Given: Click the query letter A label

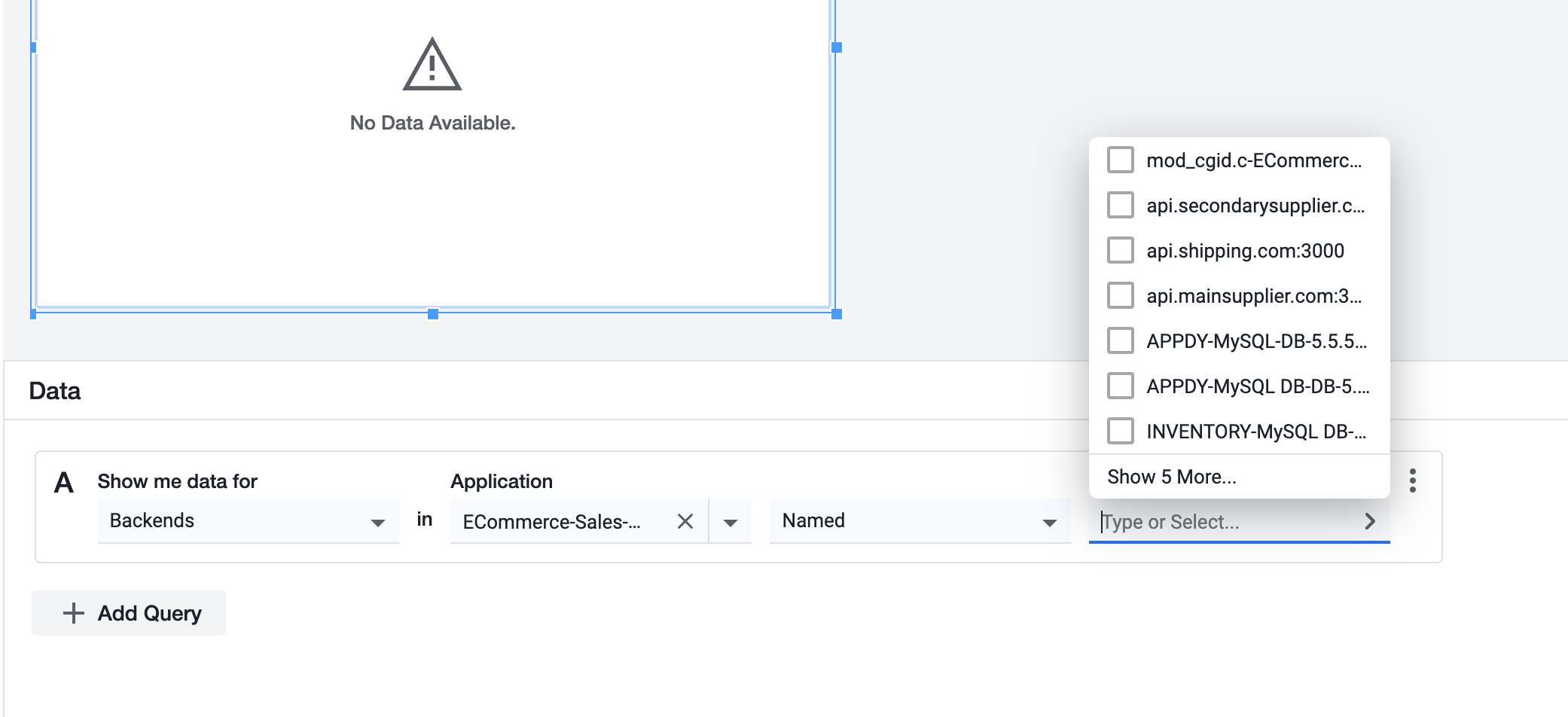Looking at the screenshot, I should 64,483.
